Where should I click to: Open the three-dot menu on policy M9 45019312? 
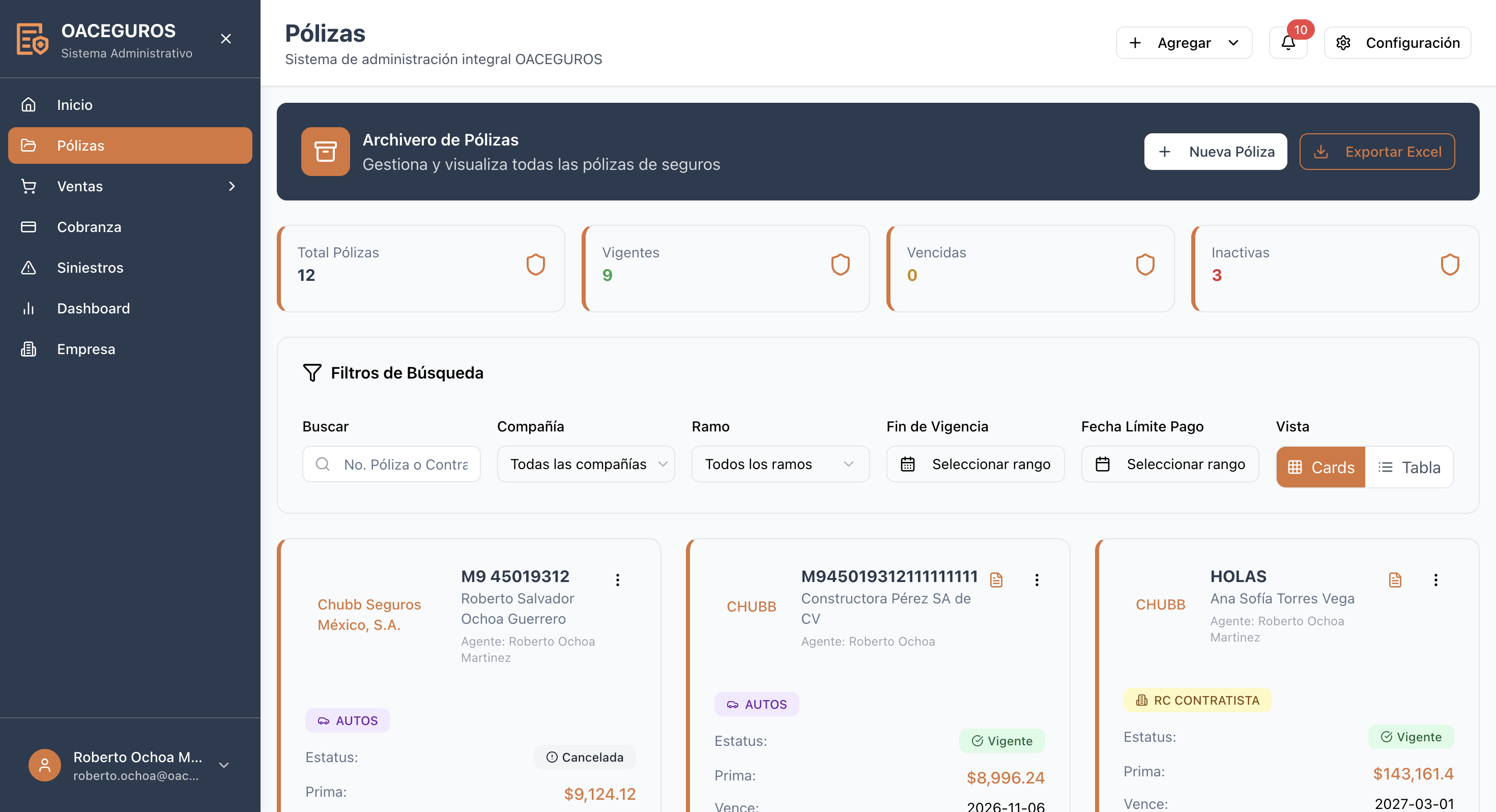click(617, 579)
